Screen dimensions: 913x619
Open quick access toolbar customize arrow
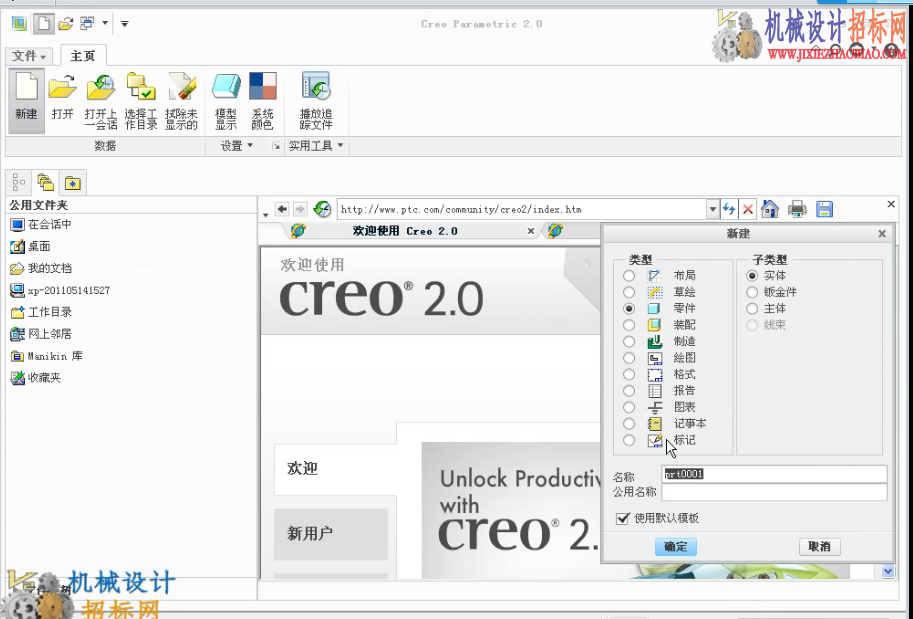[125, 24]
